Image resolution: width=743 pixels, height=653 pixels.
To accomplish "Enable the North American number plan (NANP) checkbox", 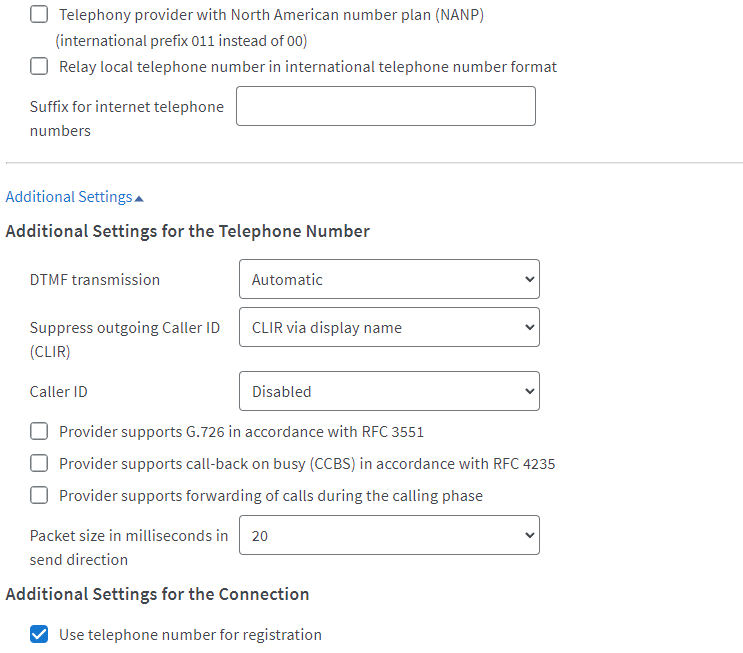I will (x=39, y=15).
